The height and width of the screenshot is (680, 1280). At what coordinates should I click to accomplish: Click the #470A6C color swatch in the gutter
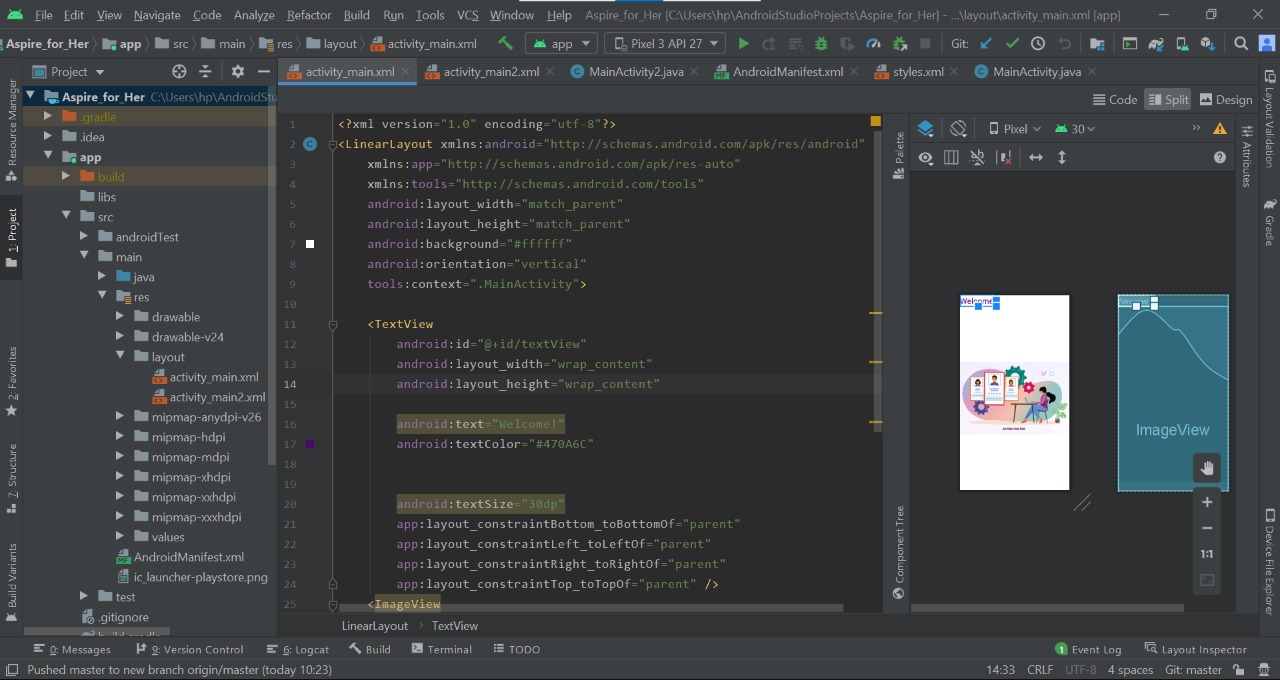(x=310, y=444)
